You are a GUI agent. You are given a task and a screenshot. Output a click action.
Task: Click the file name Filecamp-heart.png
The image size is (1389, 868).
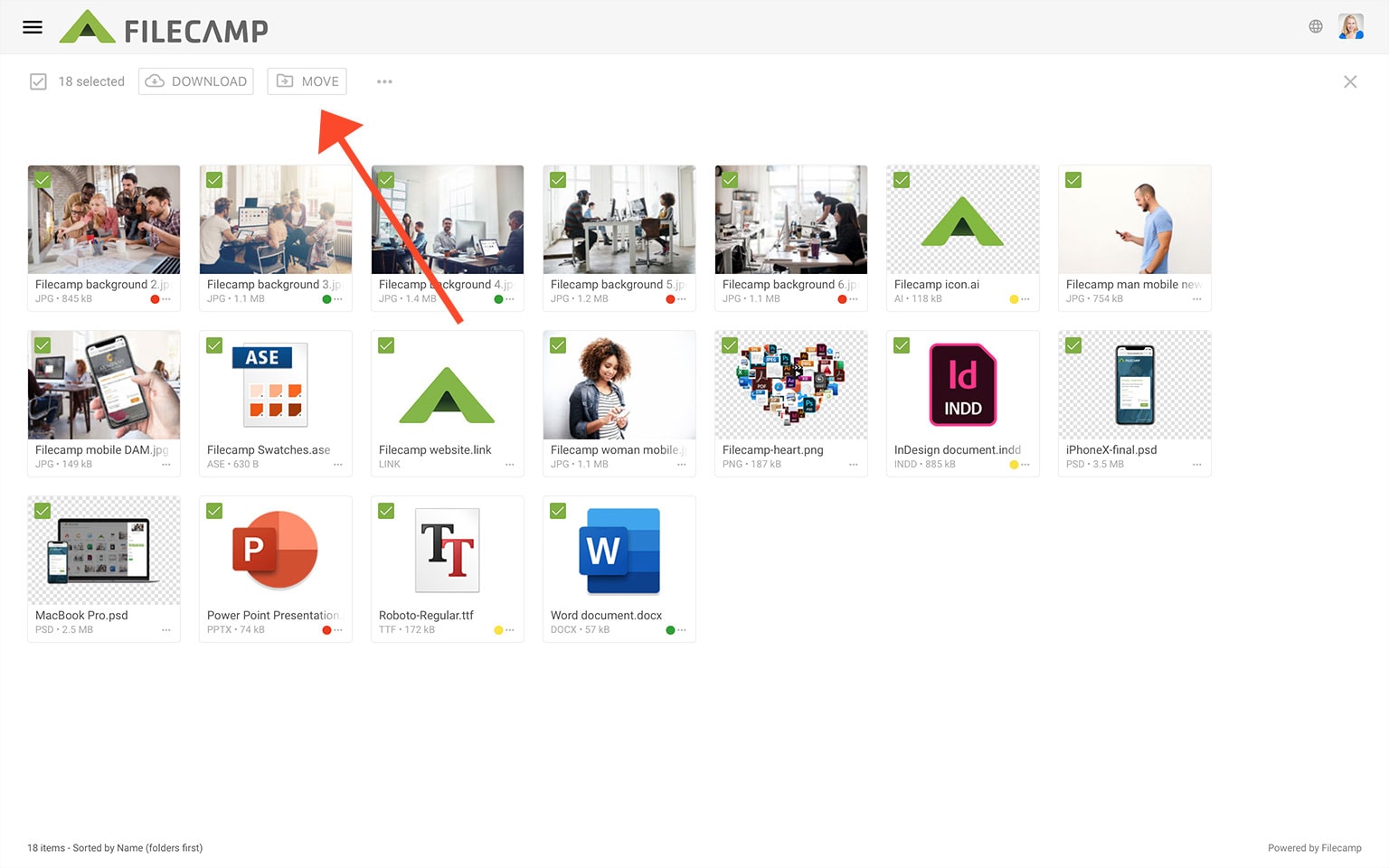pyautogui.click(x=773, y=450)
